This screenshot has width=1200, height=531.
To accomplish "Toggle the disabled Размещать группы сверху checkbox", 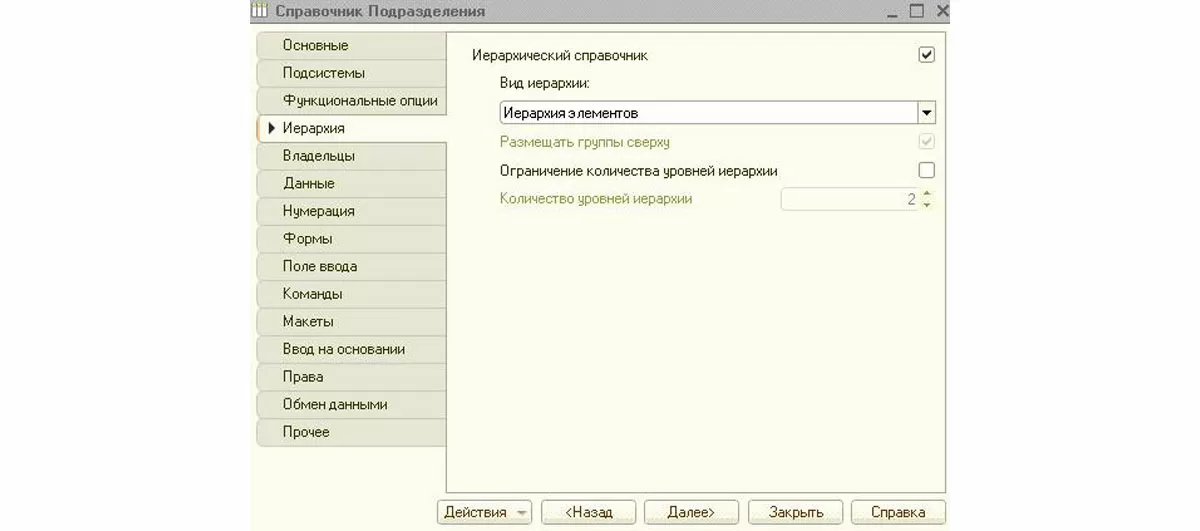I will coord(926,142).
